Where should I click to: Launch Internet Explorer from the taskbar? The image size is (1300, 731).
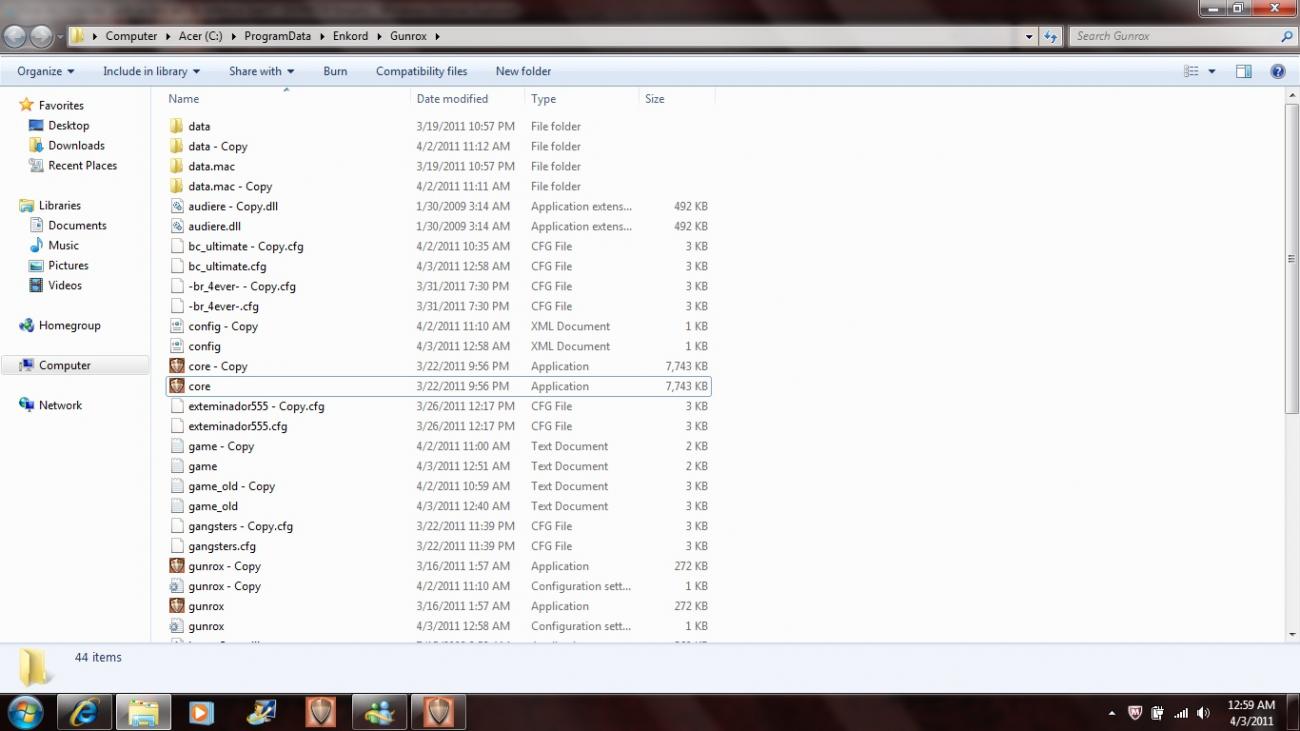click(x=84, y=712)
